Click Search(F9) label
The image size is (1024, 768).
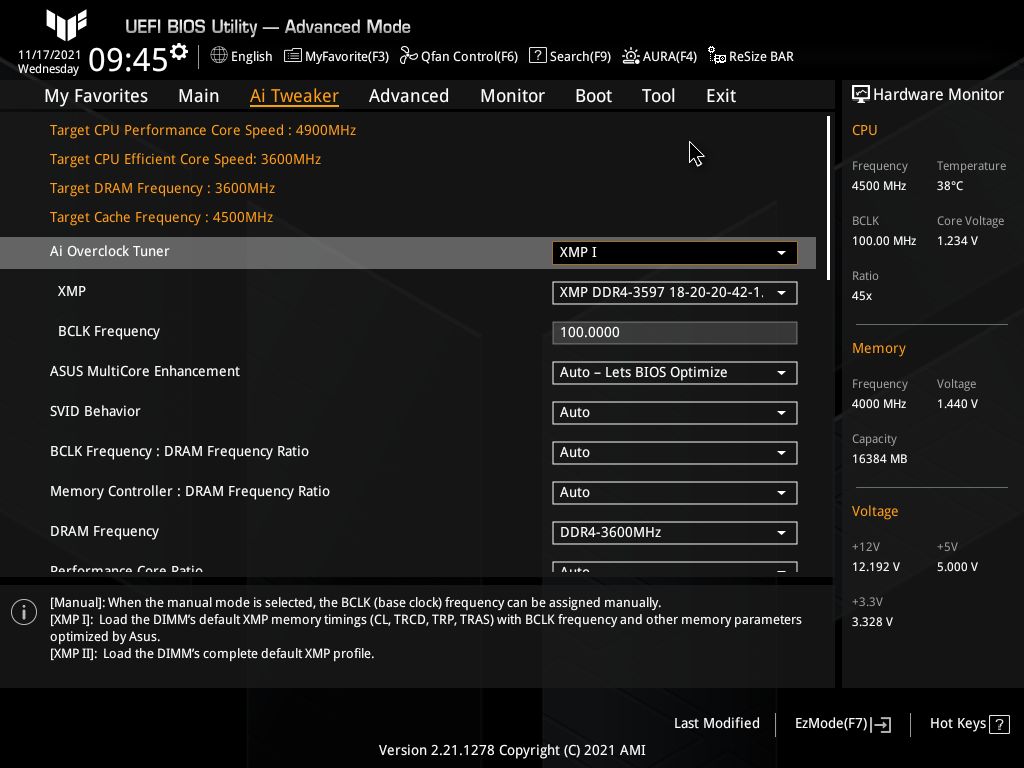tap(580, 56)
